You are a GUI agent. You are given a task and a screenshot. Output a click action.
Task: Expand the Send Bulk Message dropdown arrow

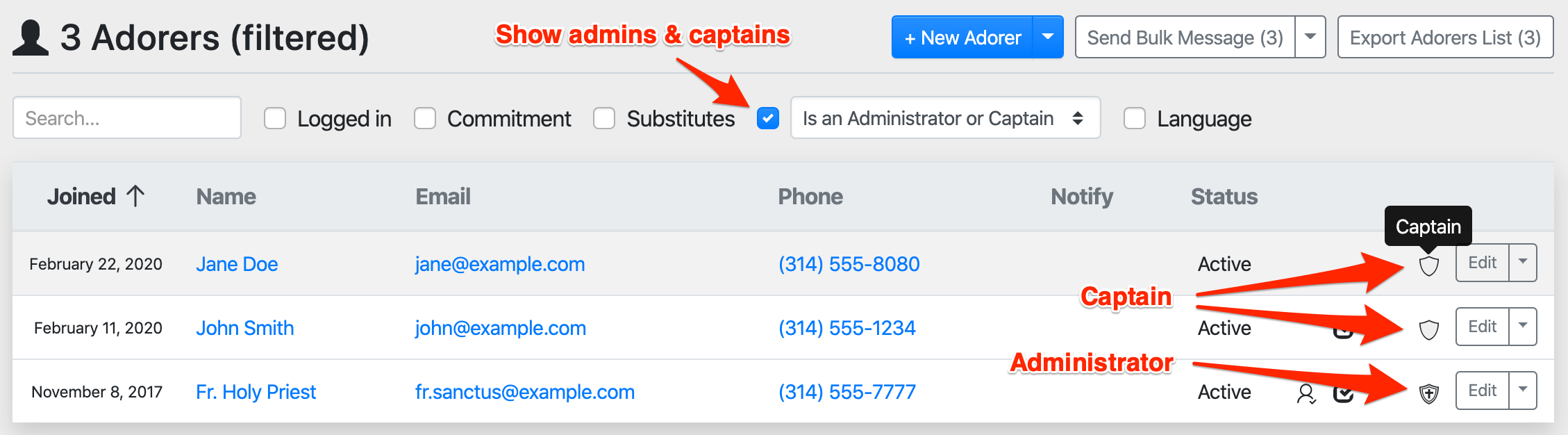[x=1310, y=38]
